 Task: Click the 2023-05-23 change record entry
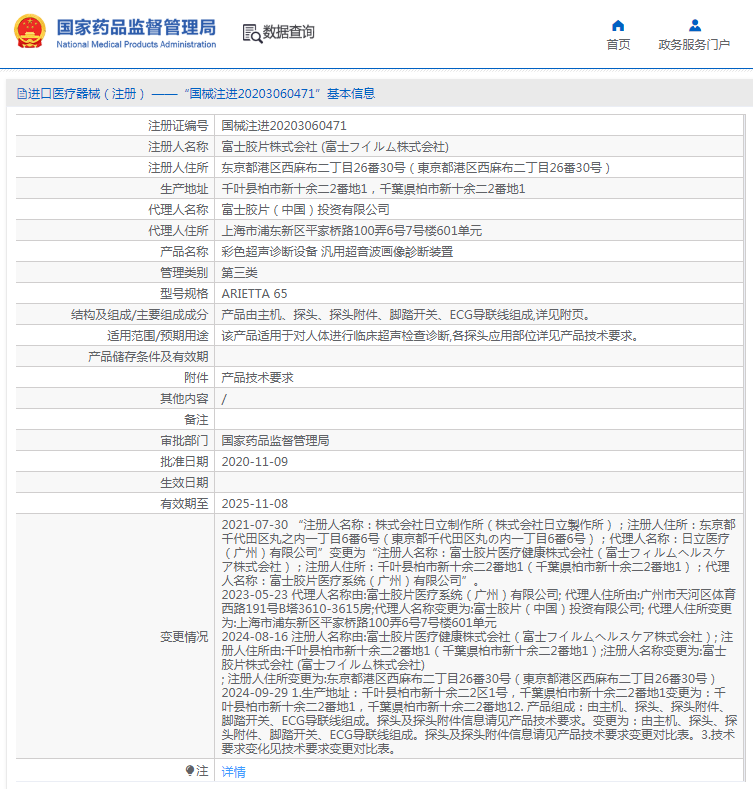pos(479,609)
